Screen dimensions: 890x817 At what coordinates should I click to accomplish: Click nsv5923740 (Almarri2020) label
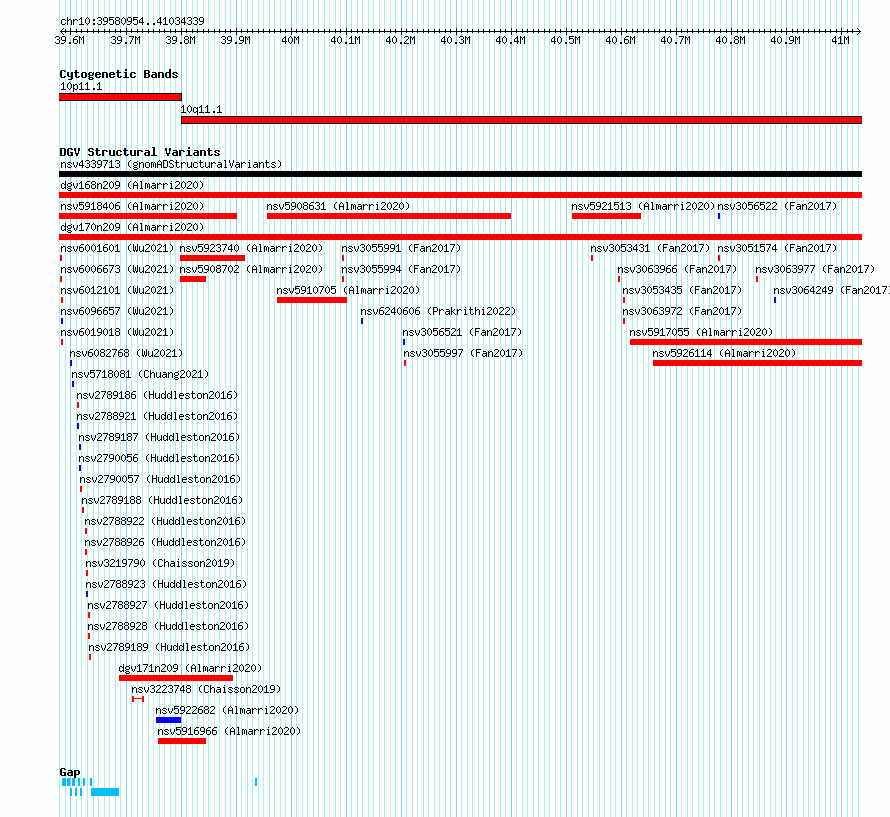(251, 248)
